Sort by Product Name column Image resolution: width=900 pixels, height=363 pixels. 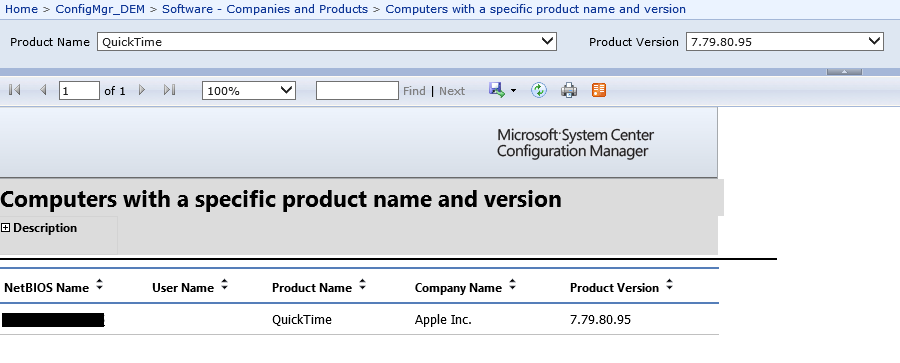pos(362,284)
